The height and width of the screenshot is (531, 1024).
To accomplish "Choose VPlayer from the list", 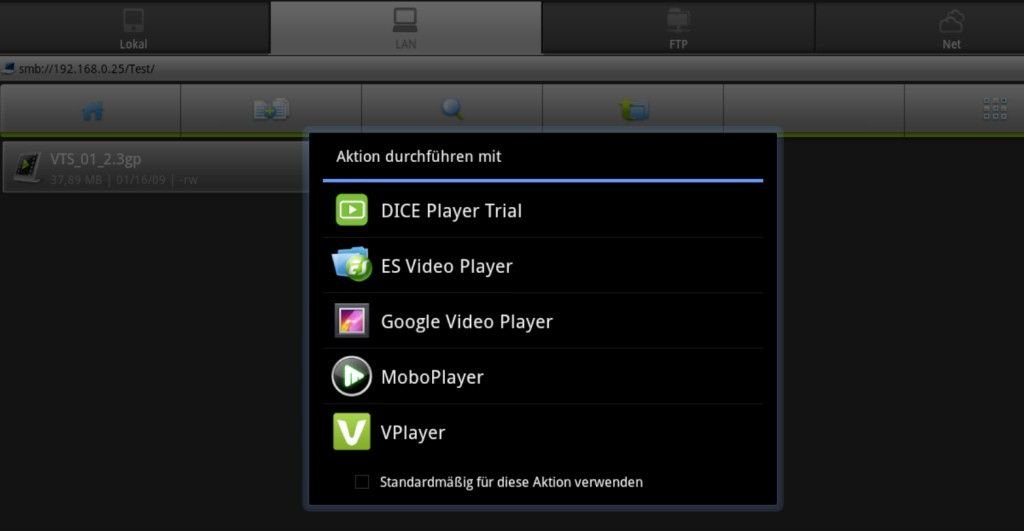I will 543,432.
